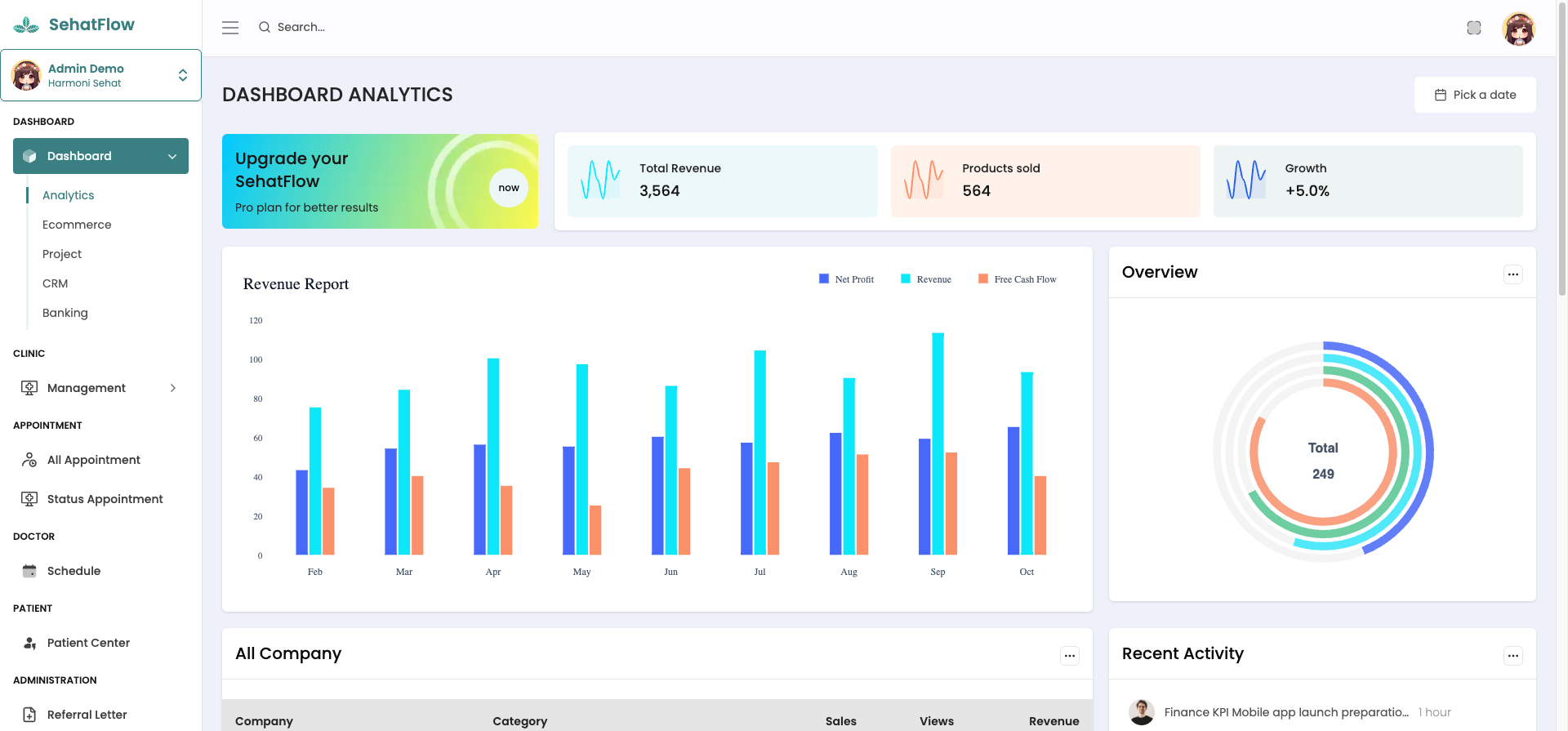
Task: Click the Total 249 donut chart center
Action: point(1323,461)
